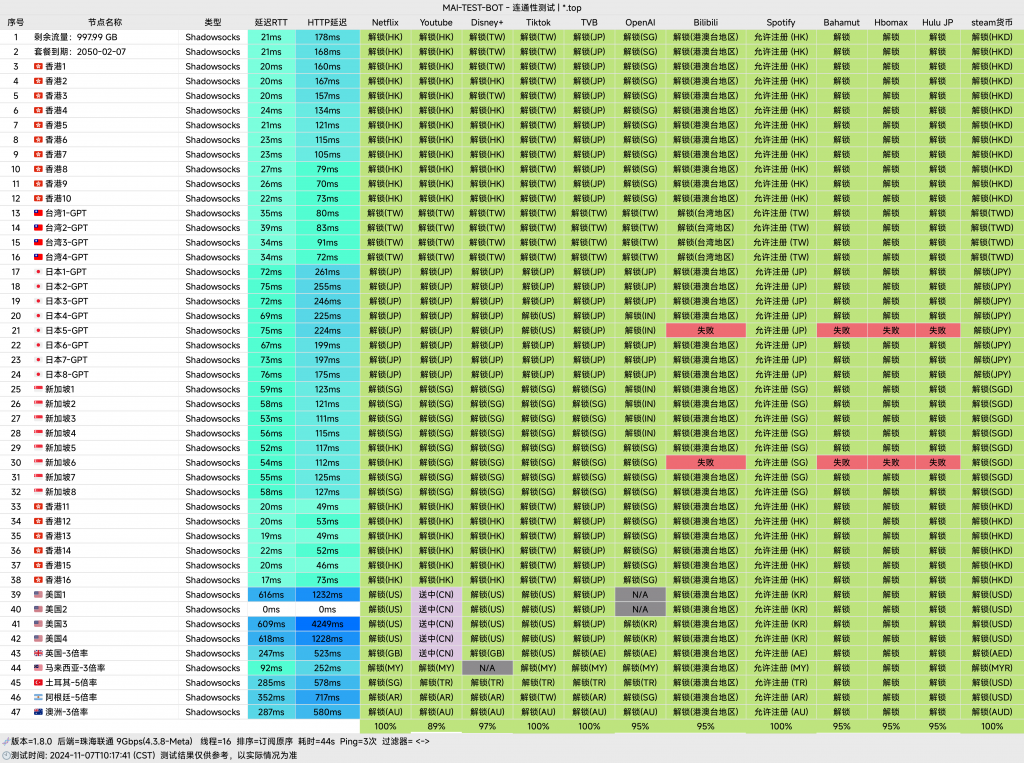
Task: Select the TVB column header
Action: click(x=589, y=22)
